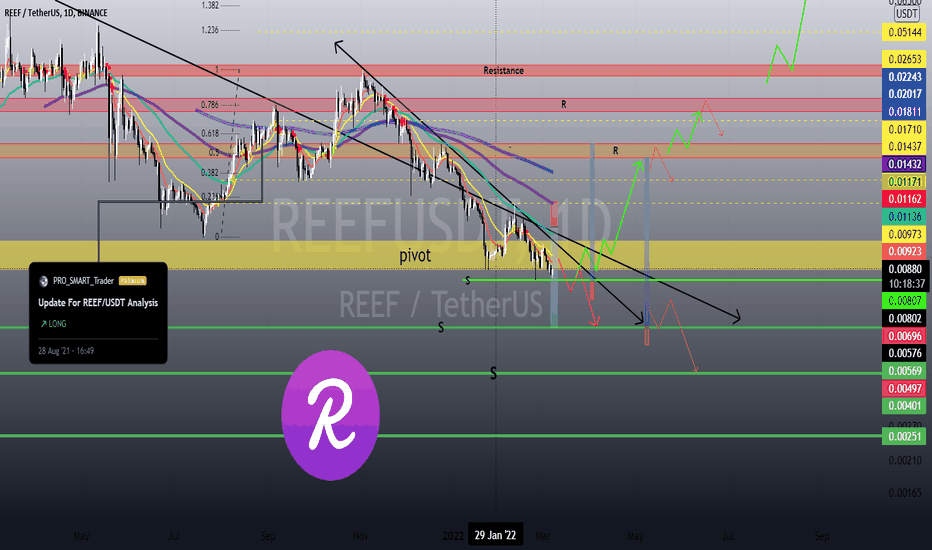Select the 0.01432 purple price label

[x=905, y=164]
